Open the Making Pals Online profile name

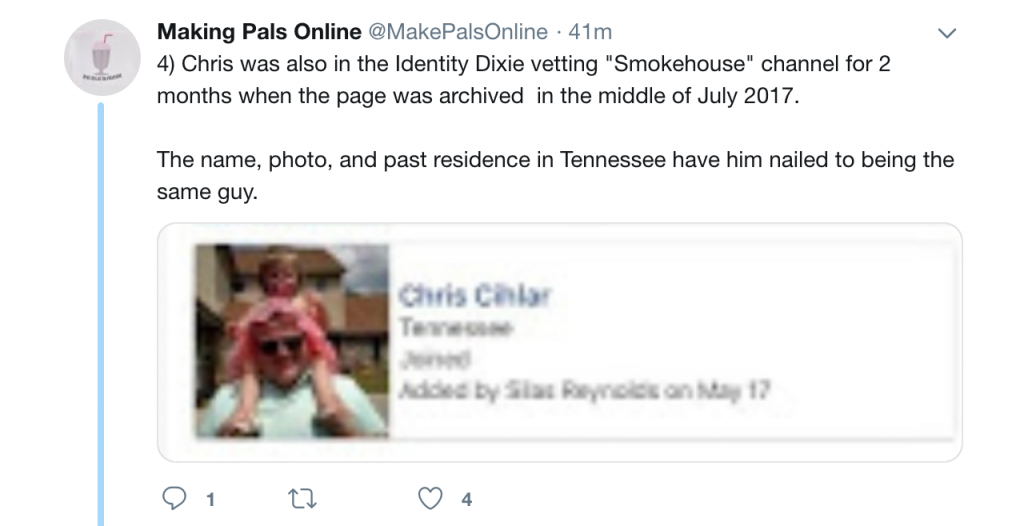[x=259, y=31]
